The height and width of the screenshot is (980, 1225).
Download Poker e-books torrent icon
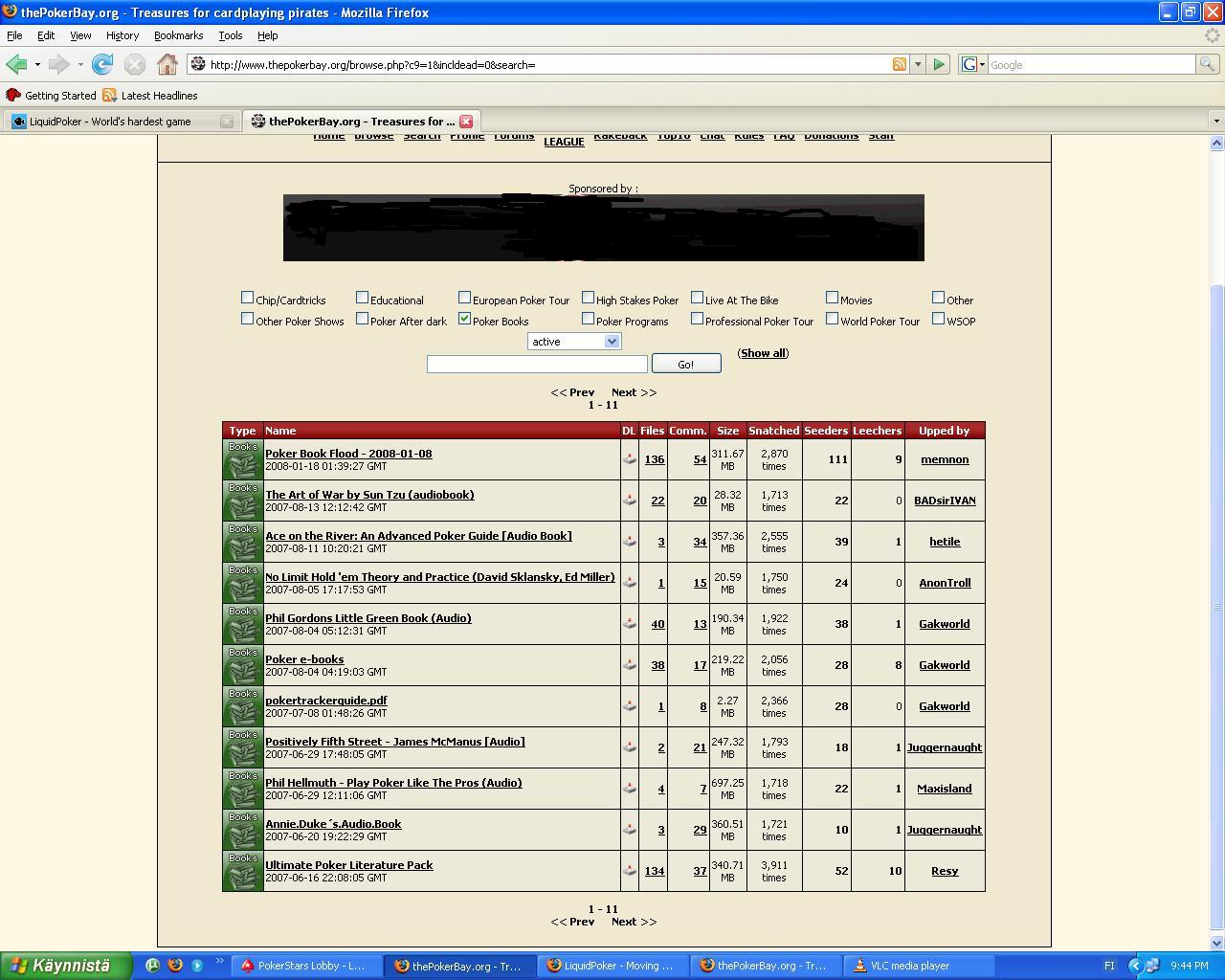(x=630, y=664)
